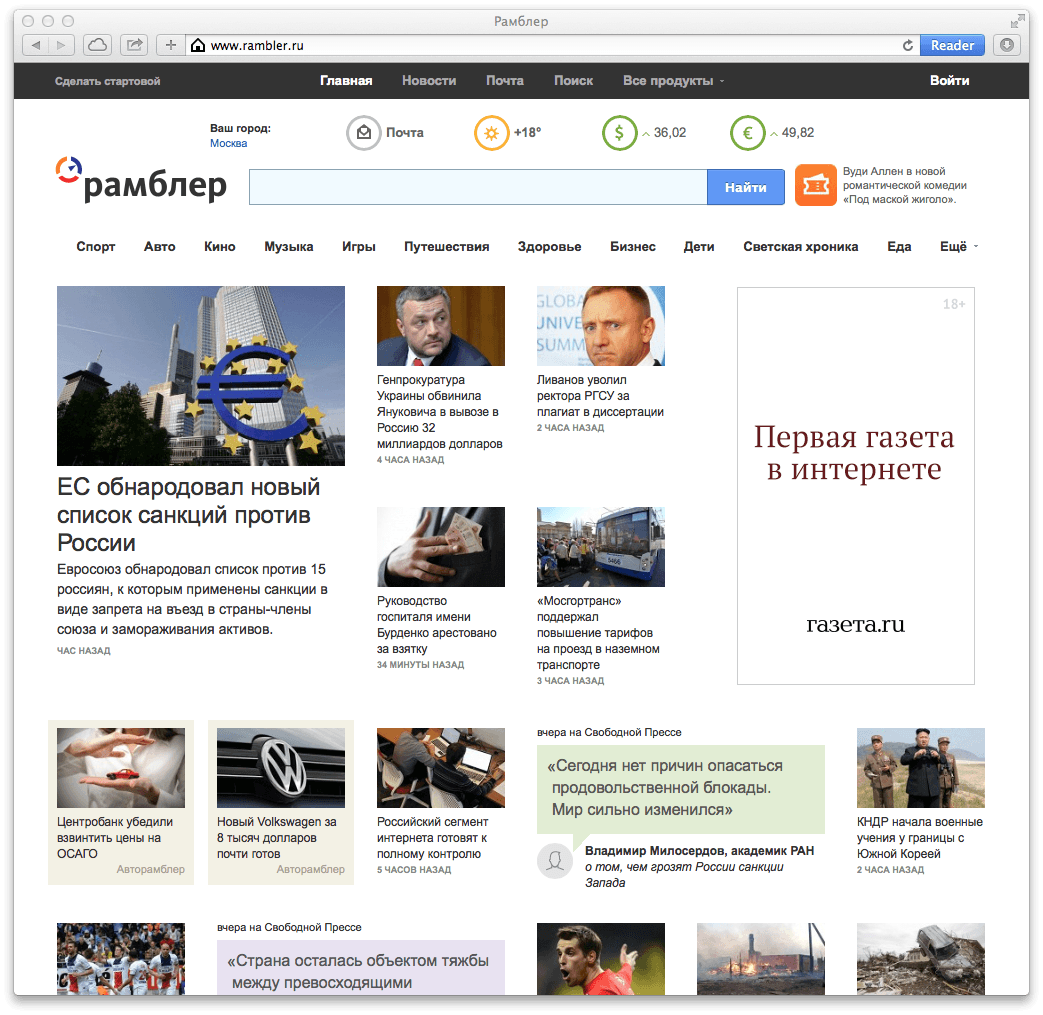Viewport: 1043px width, 1015px height.
Task: Click the +18° temperature value
Action: pos(527,132)
